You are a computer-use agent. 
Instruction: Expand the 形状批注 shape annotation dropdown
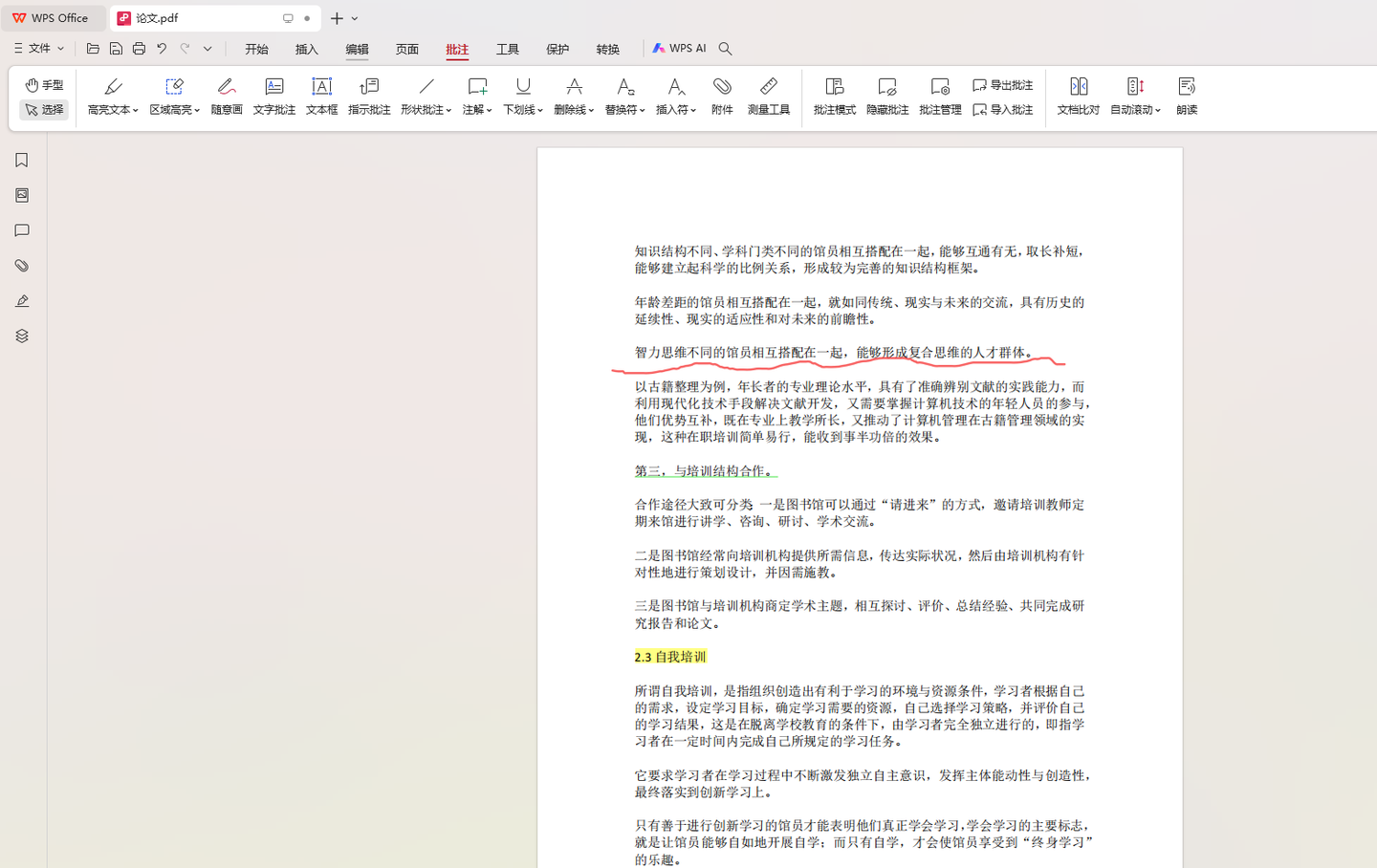coord(448,111)
